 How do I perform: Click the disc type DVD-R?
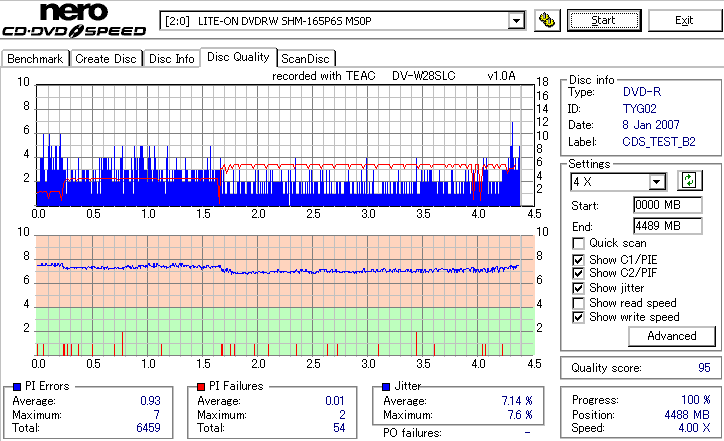tap(642, 92)
